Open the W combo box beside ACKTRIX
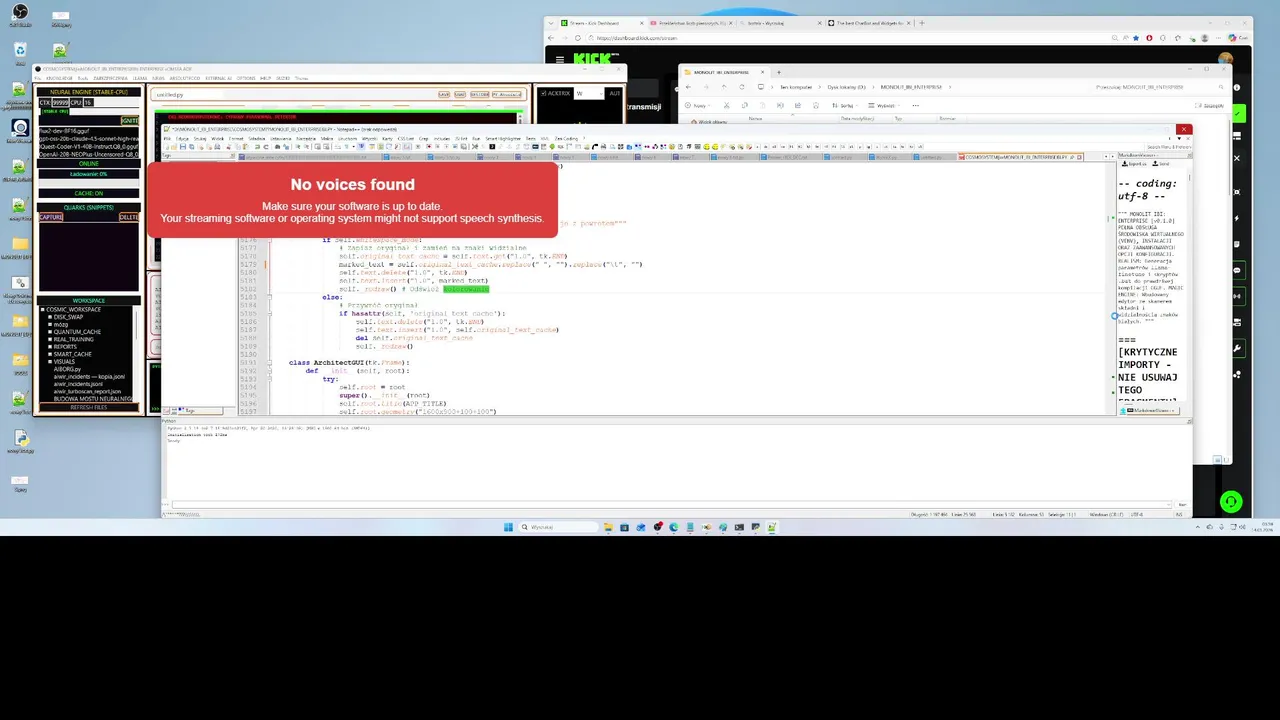 click(x=588, y=93)
